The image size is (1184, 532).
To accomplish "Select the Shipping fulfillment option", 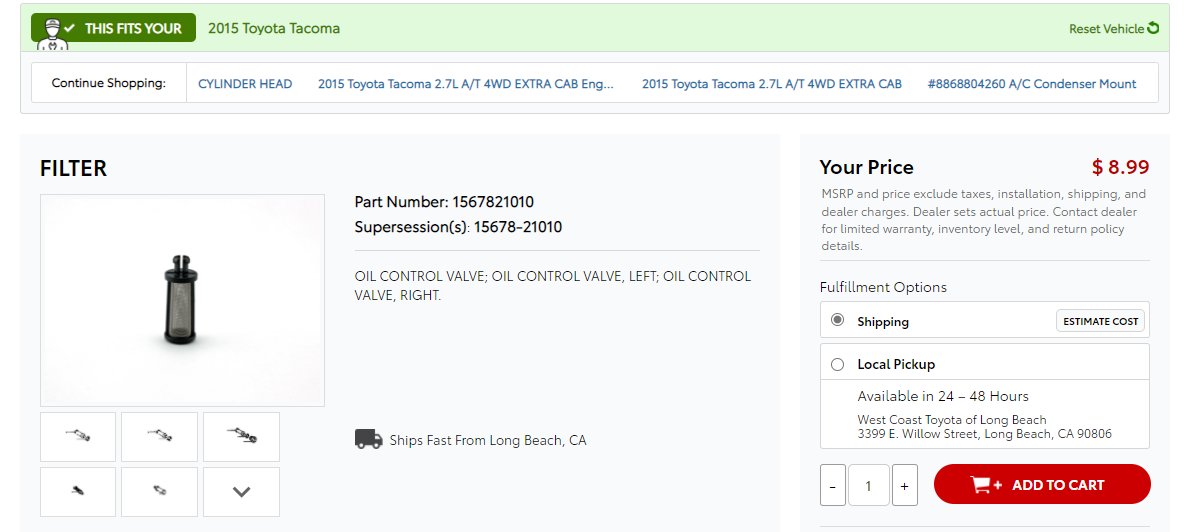I will click(x=837, y=320).
